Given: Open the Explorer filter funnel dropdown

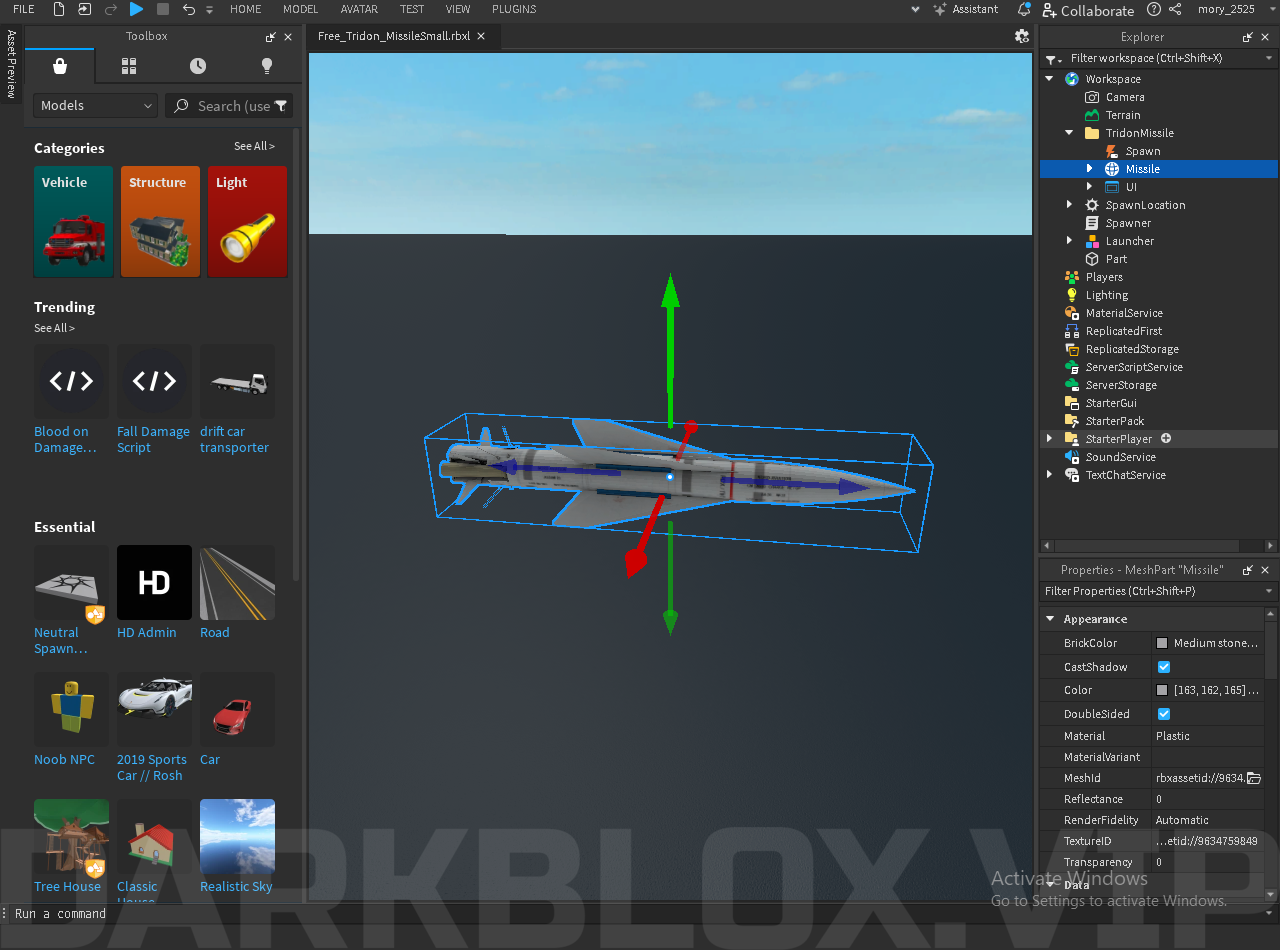Looking at the screenshot, I should [x=1054, y=59].
